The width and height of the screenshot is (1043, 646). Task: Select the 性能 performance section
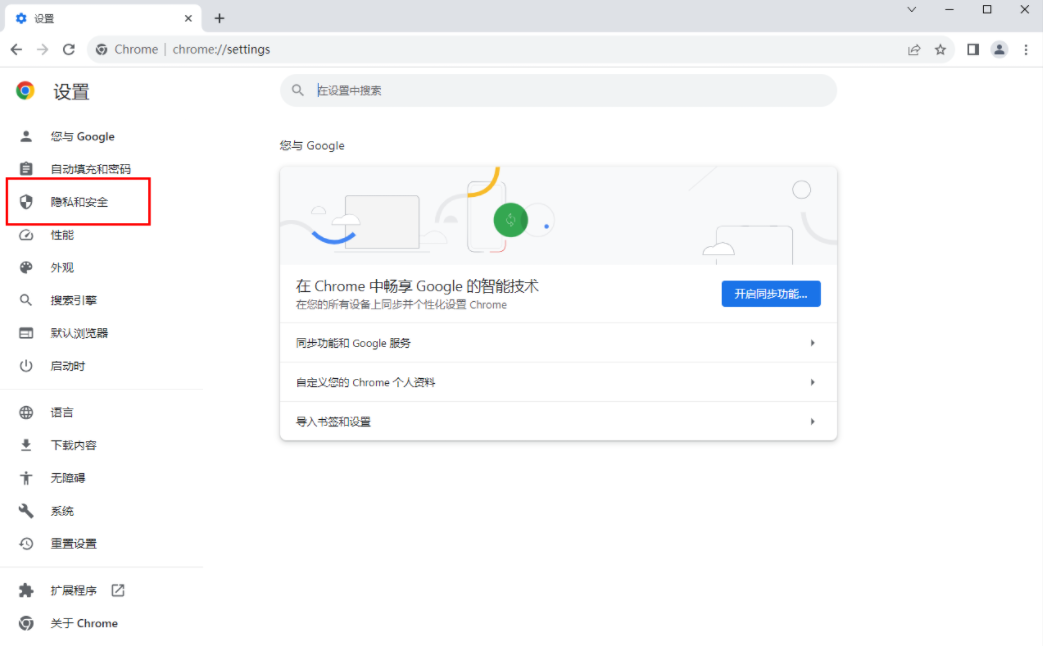(x=62, y=235)
